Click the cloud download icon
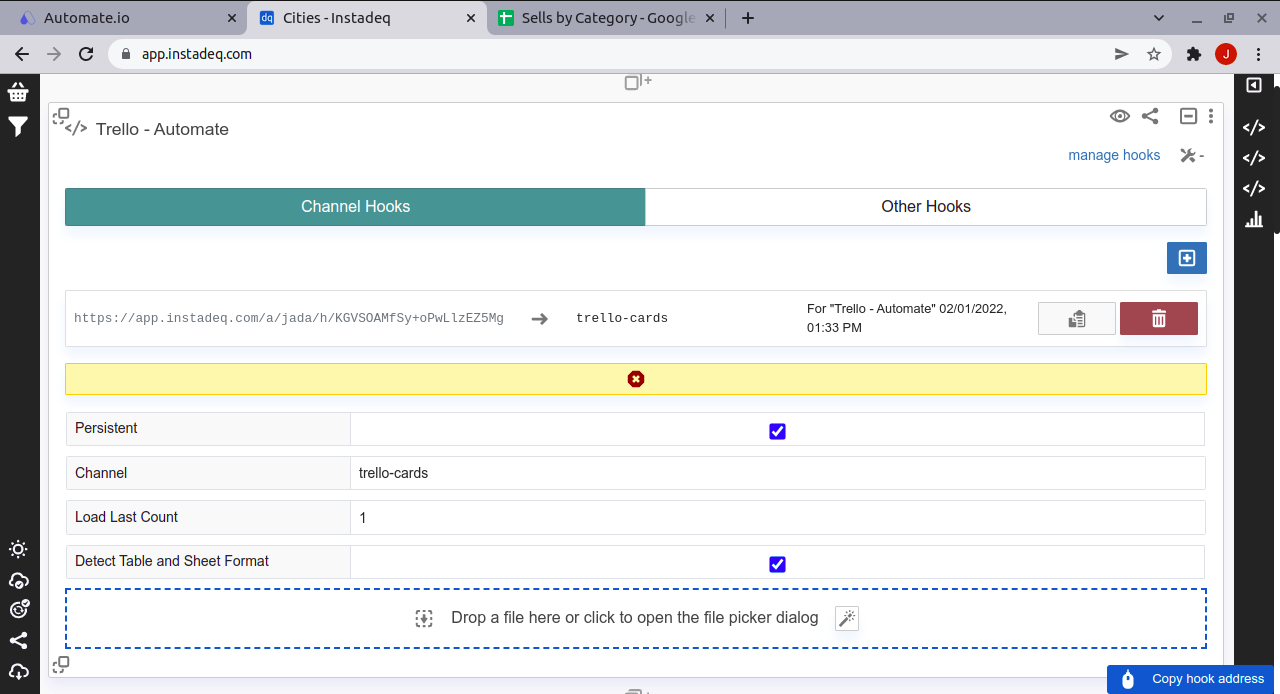 18,671
